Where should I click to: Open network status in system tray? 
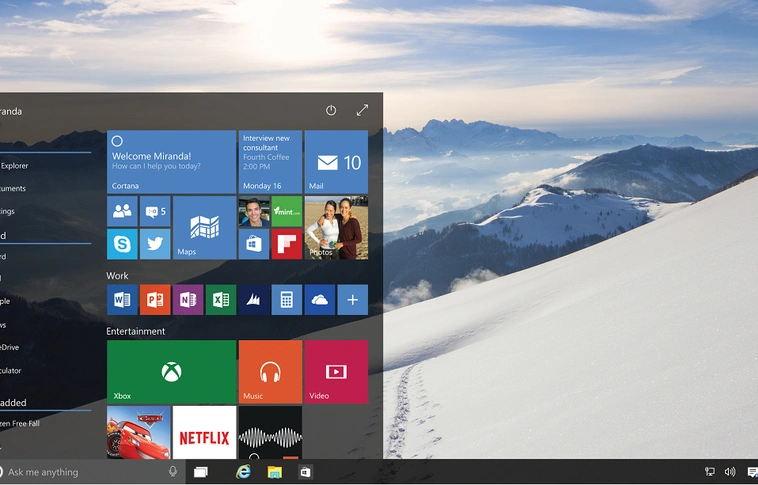[710, 472]
